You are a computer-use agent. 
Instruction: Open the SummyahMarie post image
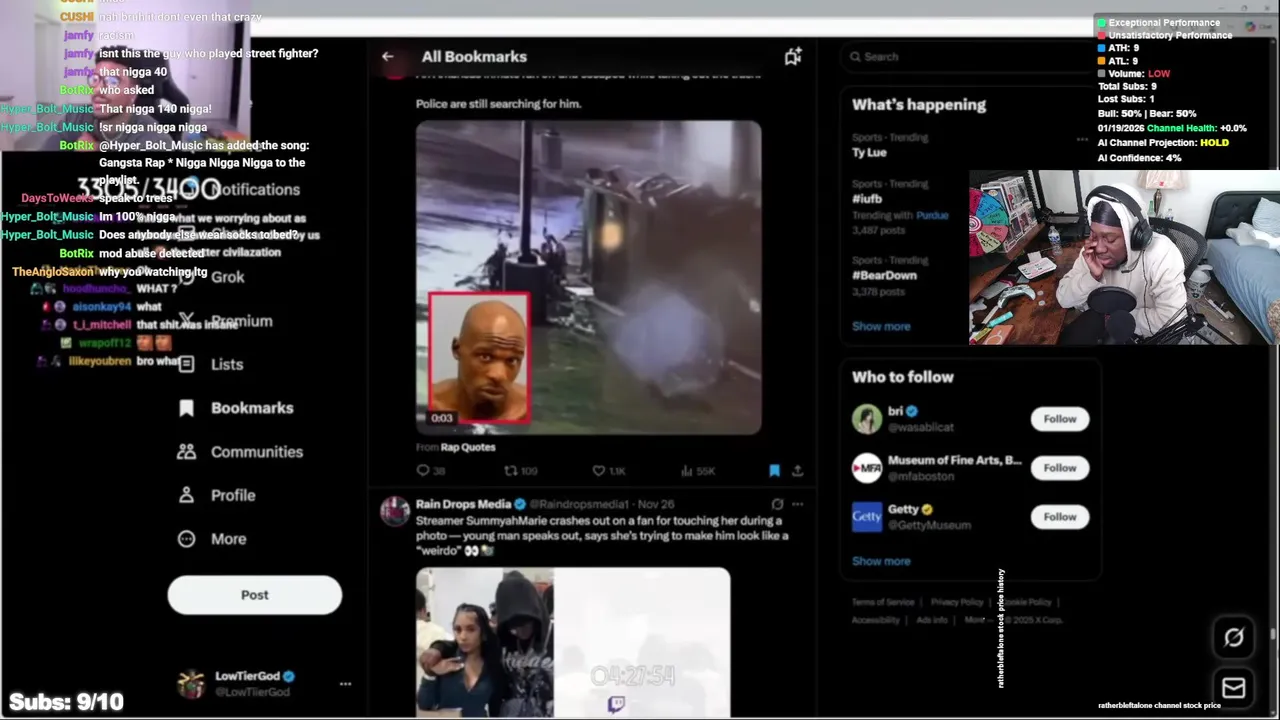pos(573,642)
